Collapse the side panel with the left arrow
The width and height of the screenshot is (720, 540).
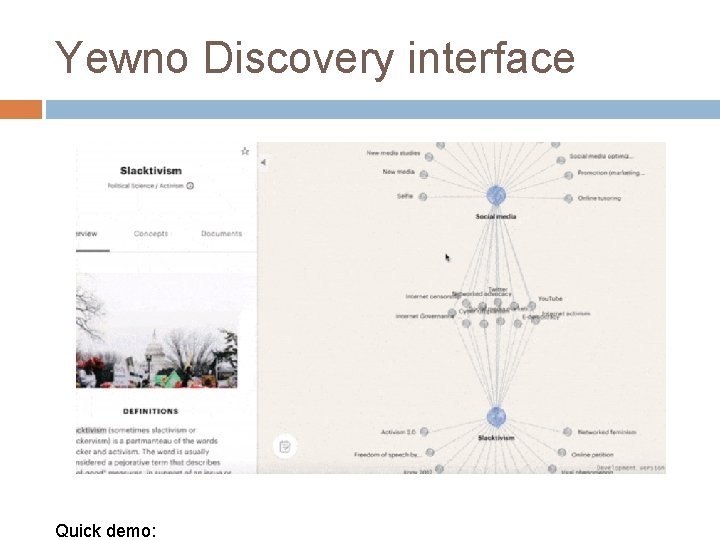[264, 162]
